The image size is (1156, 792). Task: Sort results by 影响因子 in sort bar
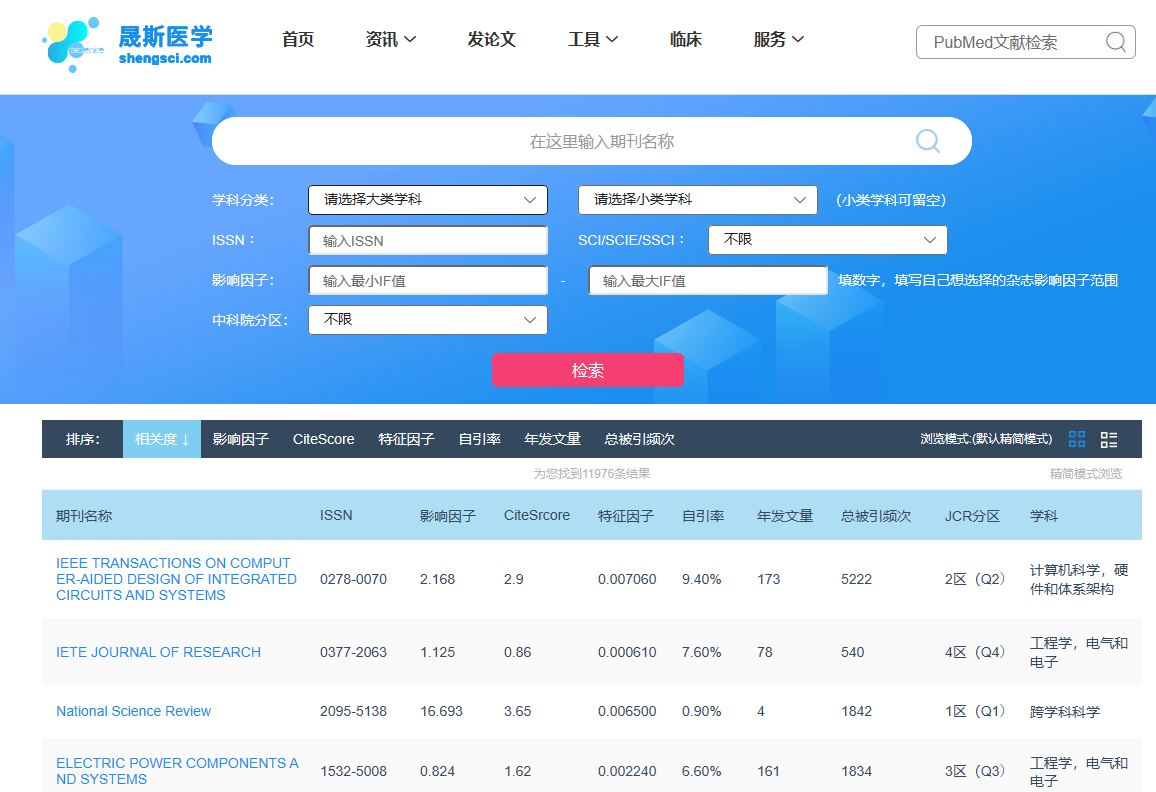pyautogui.click(x=240, y=440)
